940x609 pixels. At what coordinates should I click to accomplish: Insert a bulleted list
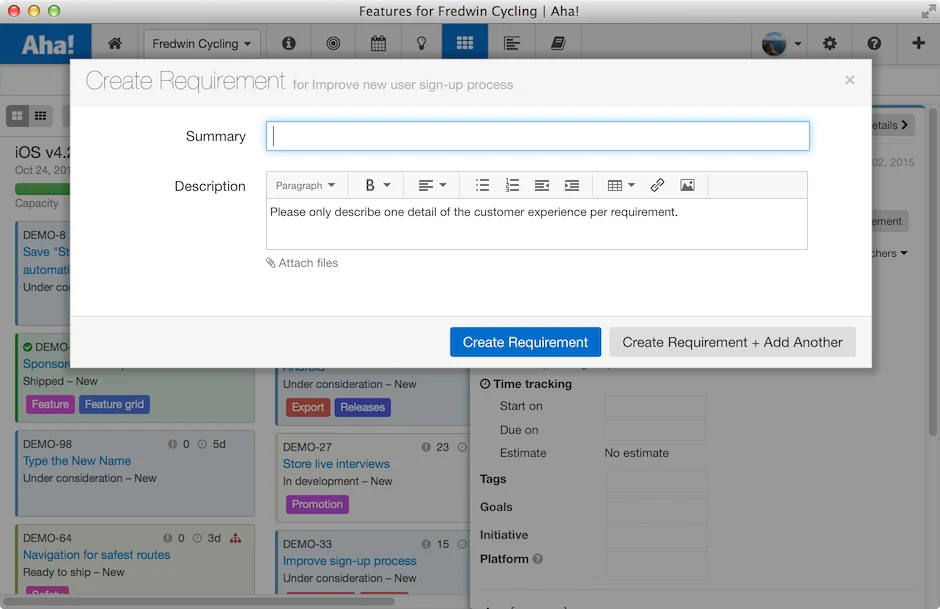[x=482, y=185]
